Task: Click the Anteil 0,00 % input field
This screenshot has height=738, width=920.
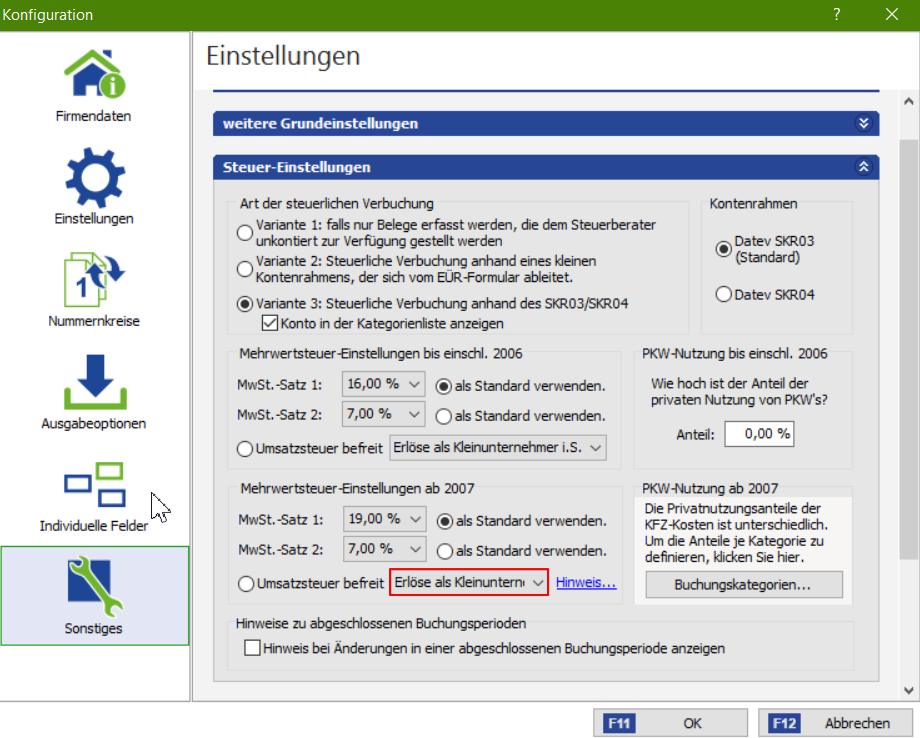Action: pos(759,434)
